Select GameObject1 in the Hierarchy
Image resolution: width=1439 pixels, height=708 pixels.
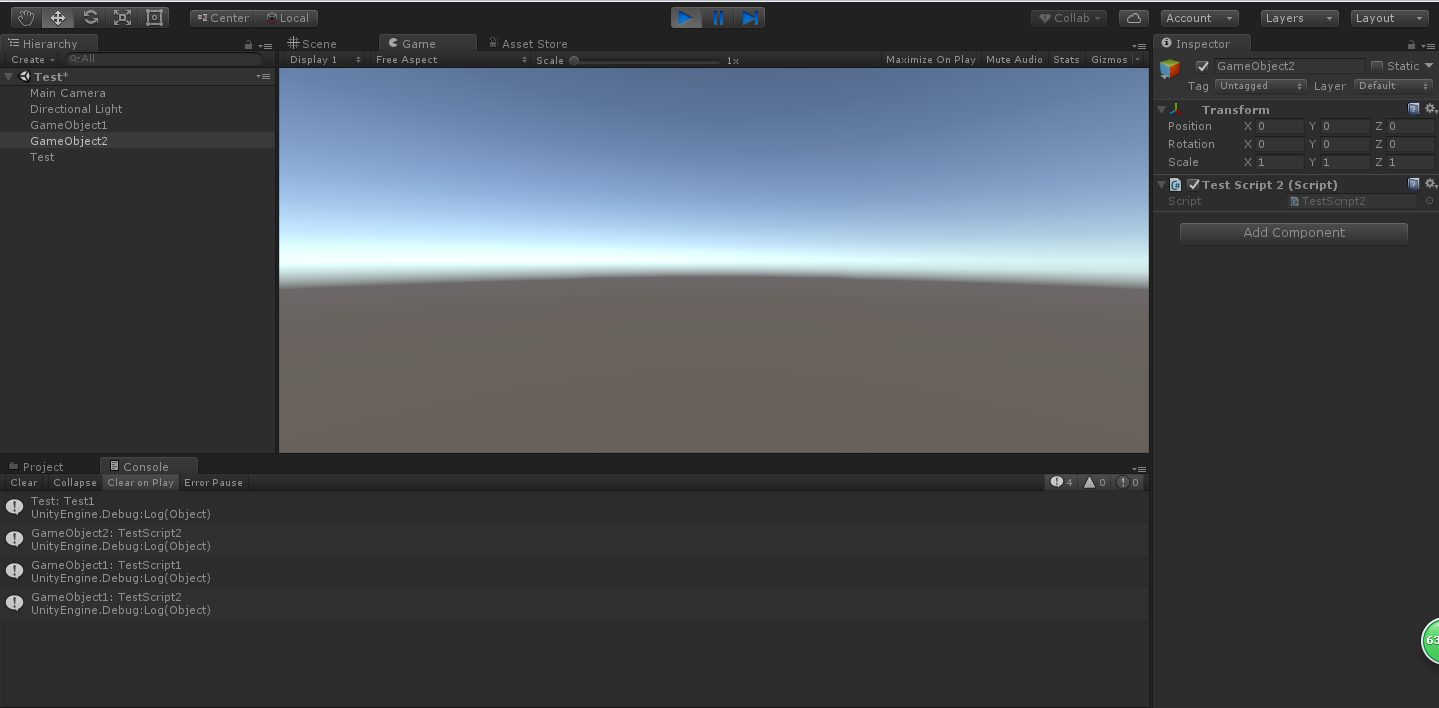coord(69,124)
